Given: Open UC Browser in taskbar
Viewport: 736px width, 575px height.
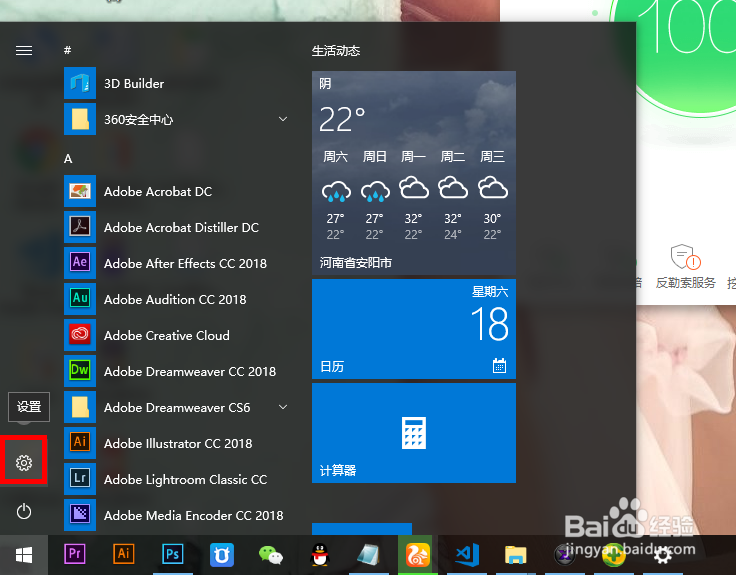Looking at the screenshot, I should [418, 555].
